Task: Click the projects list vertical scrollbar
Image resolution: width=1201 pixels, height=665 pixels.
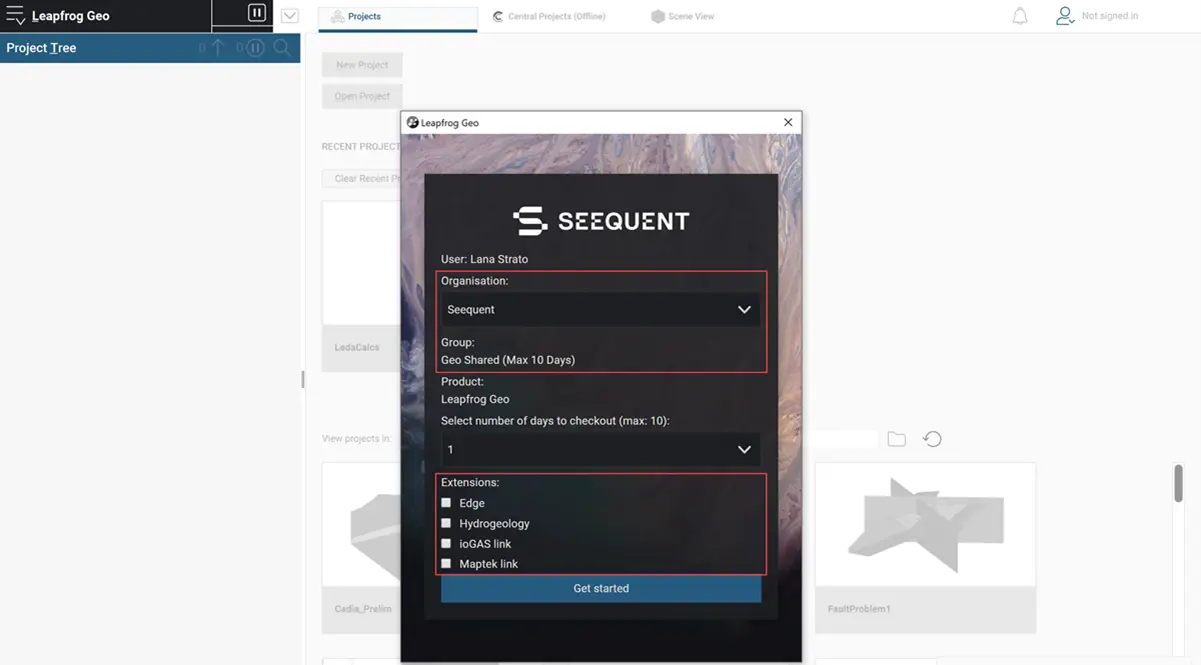Action: (x=1178, y=483)
